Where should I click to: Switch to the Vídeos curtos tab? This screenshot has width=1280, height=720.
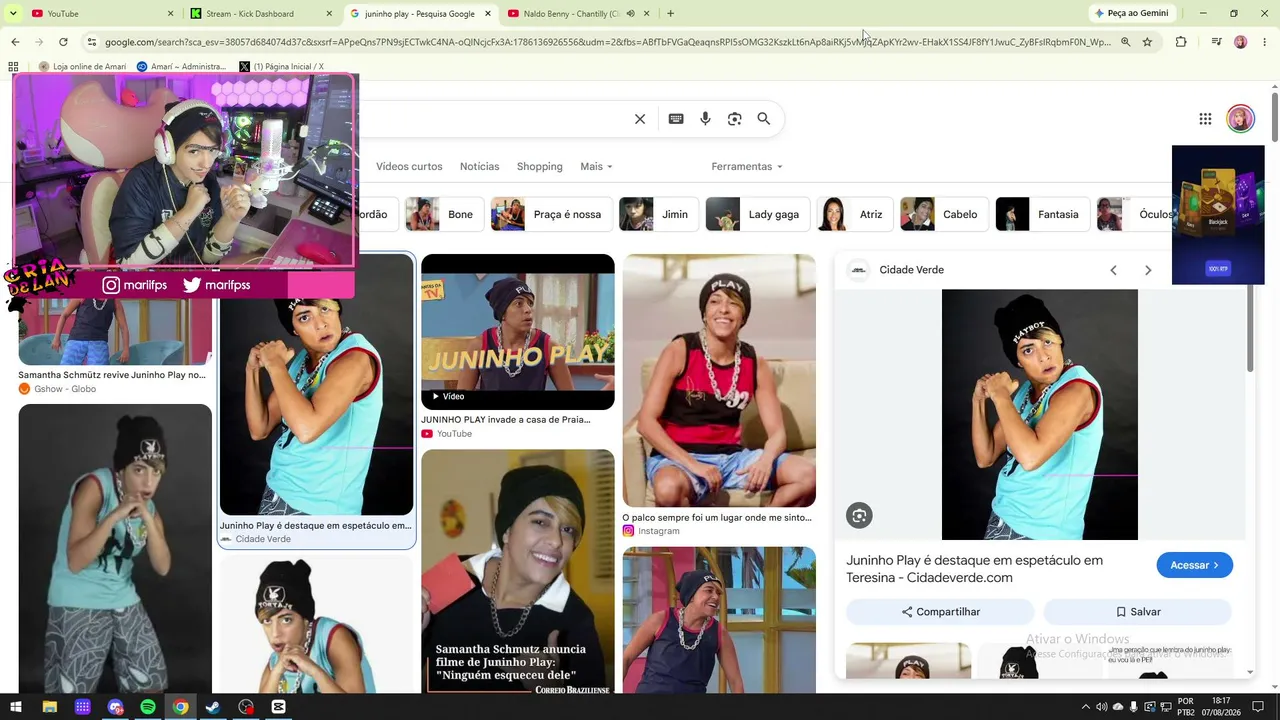409,166
